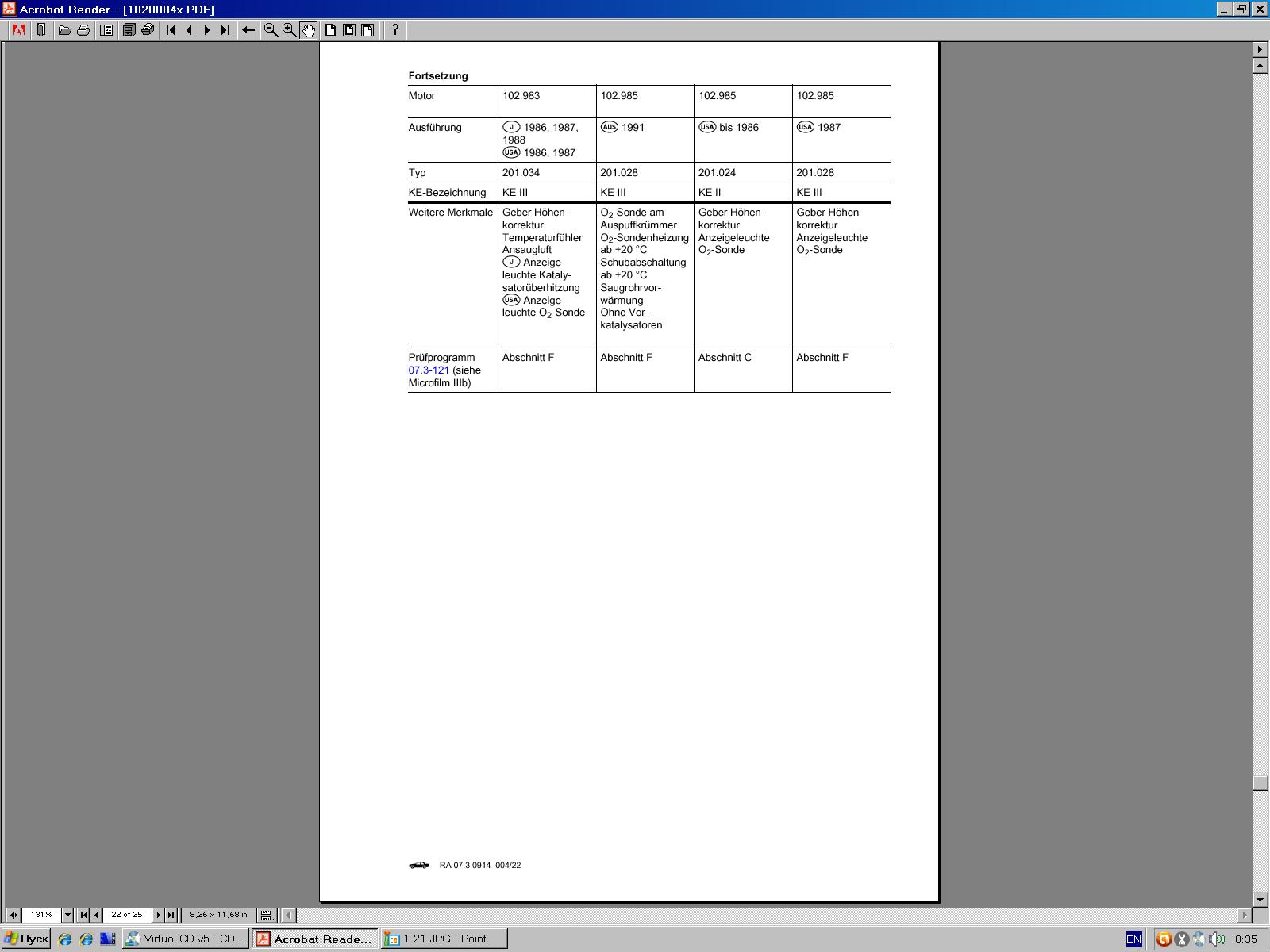Print document with the printer icon
The image size is (1270, 952).
pos(83,30)
